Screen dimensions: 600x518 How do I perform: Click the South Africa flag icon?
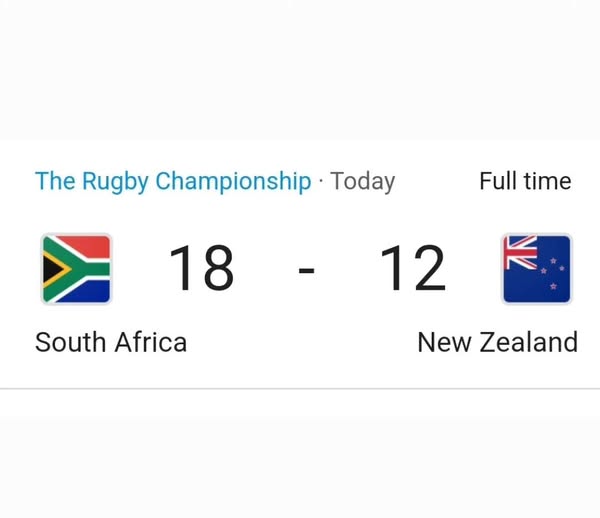[77, 268]
